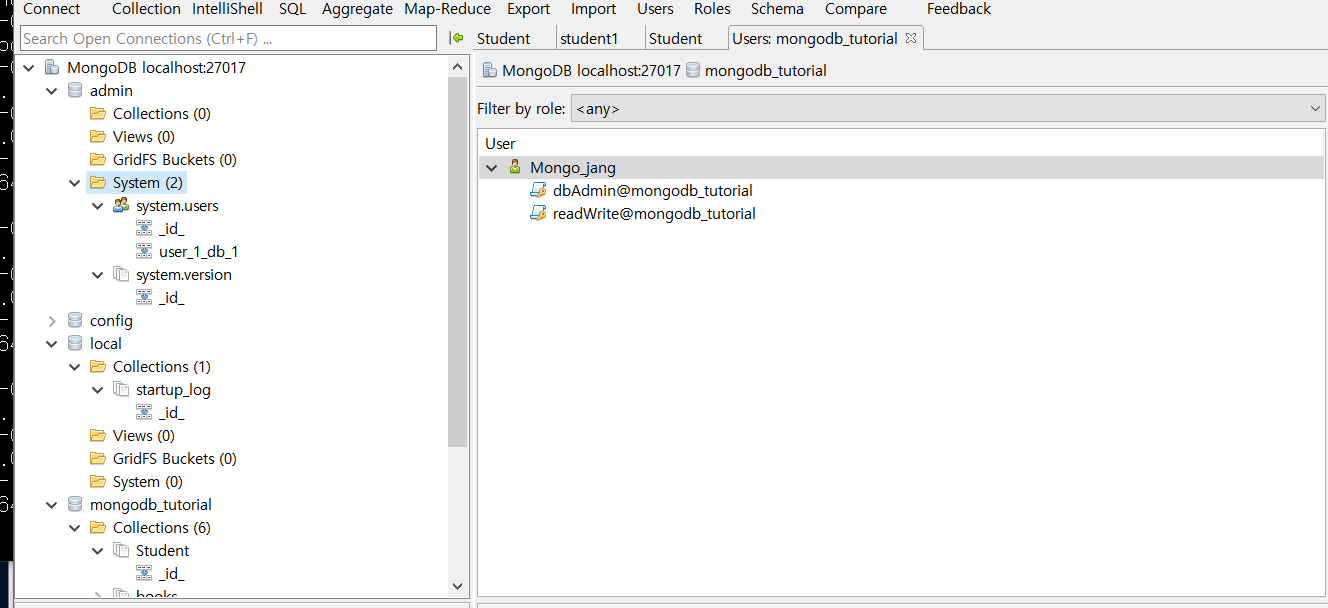Expand the config database node

[51, 320]
